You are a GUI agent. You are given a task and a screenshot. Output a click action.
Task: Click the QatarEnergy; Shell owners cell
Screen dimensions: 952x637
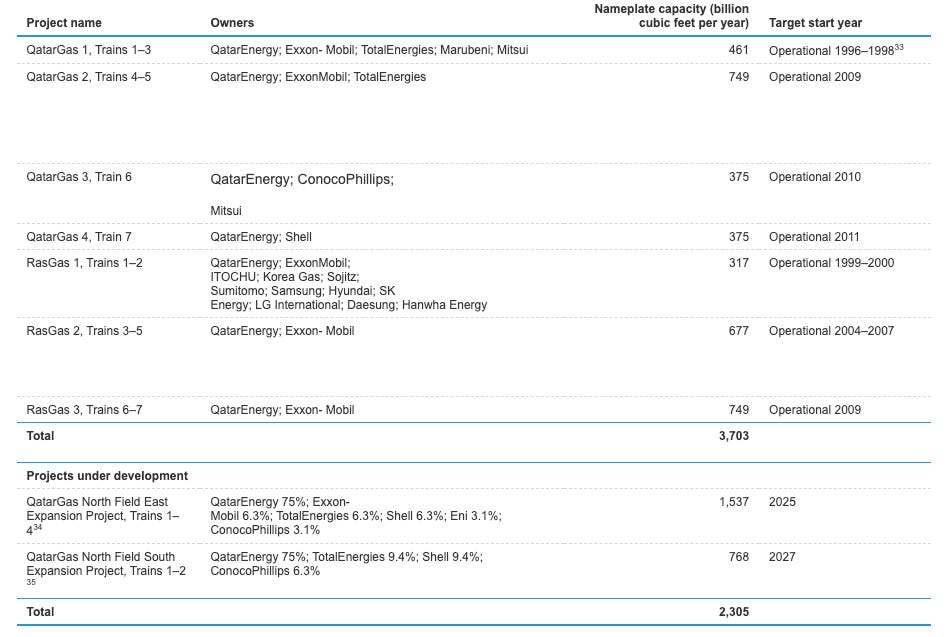(261, 237)
